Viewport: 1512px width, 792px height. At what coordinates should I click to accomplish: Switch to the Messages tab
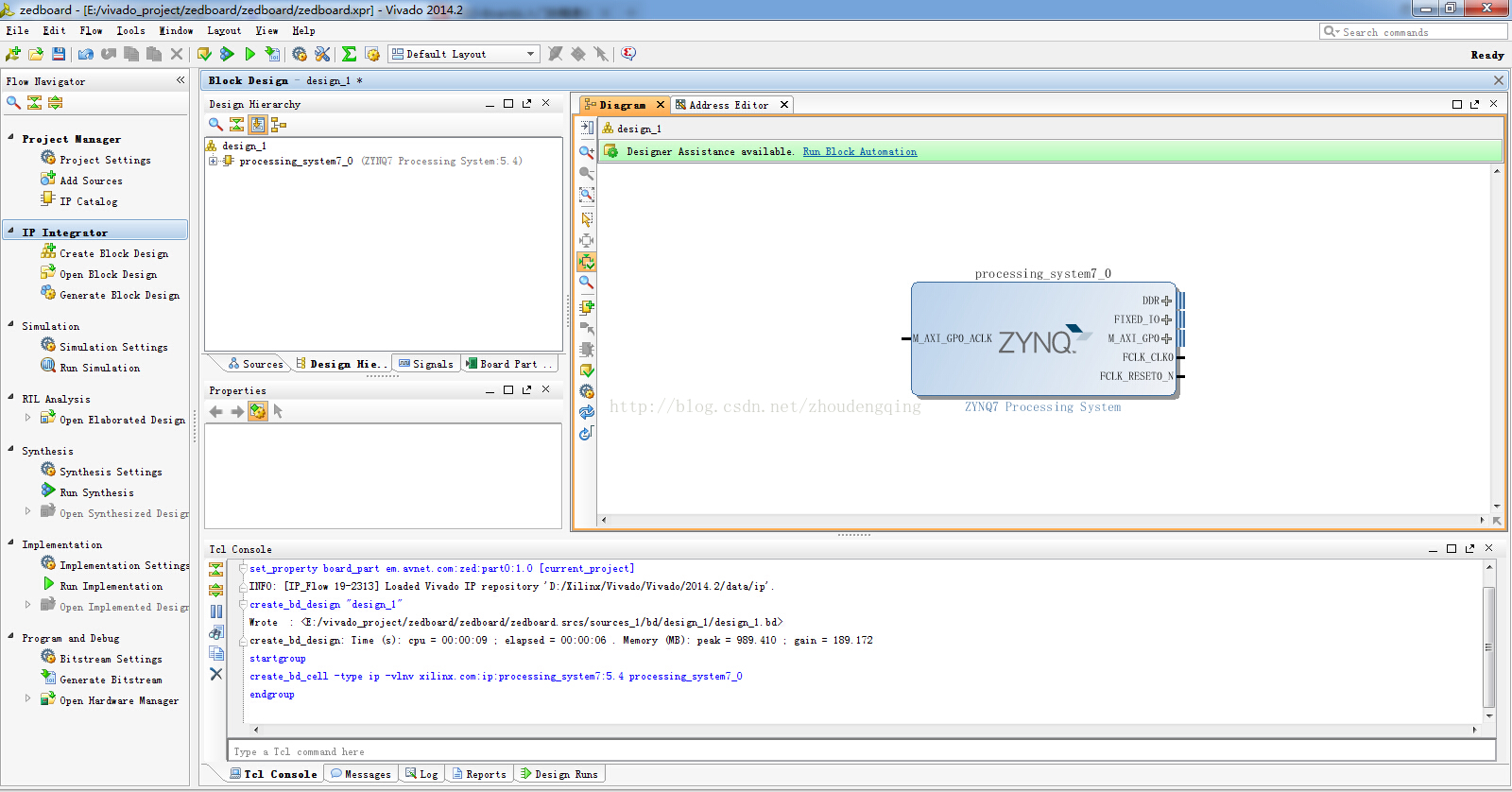pyautogui.click(x=360, y=774)
